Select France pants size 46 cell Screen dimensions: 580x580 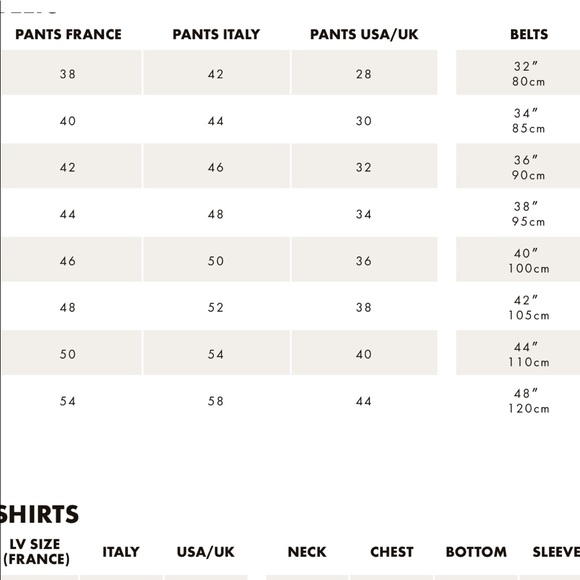click(x=71, y=259)
